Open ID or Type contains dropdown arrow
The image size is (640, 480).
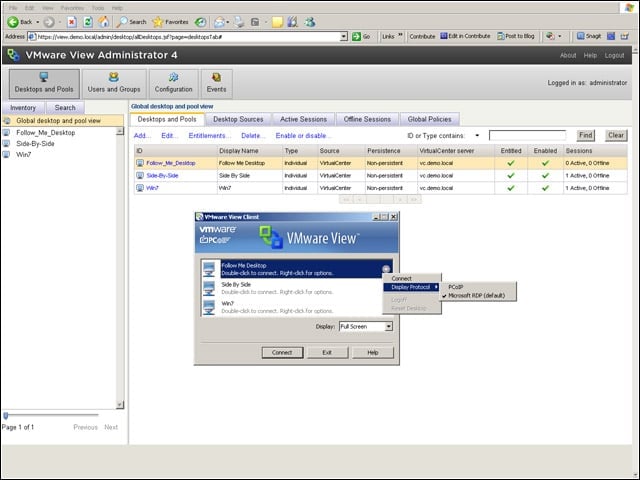click(477, 136)
